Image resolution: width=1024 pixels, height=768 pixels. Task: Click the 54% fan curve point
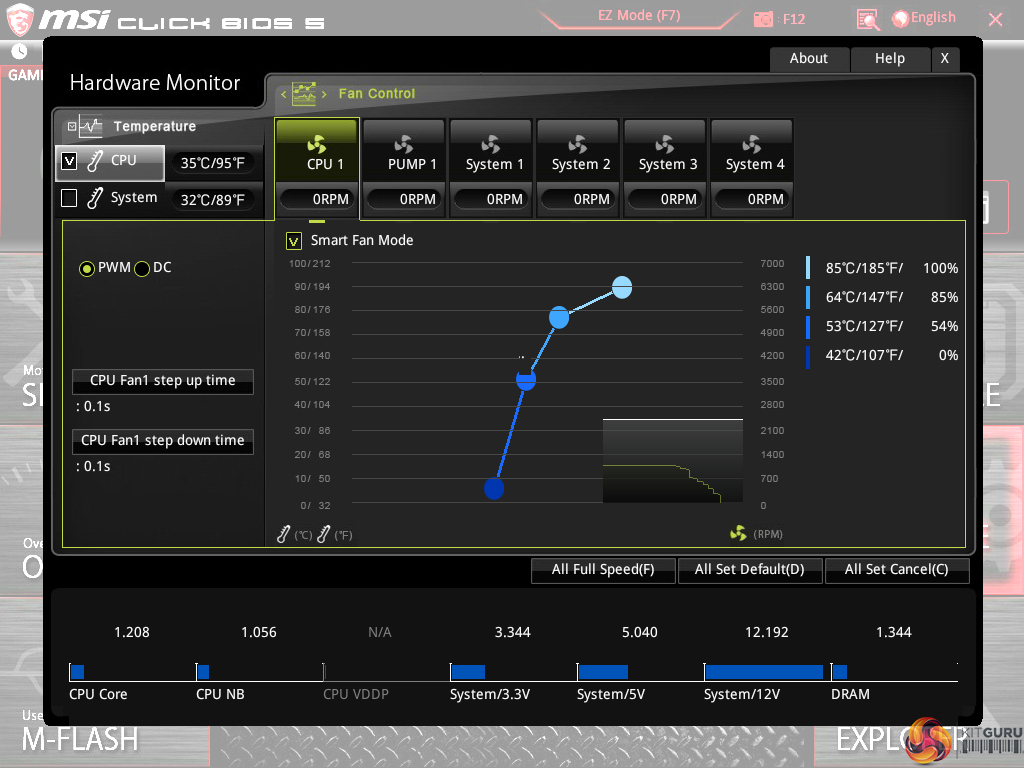526,379
